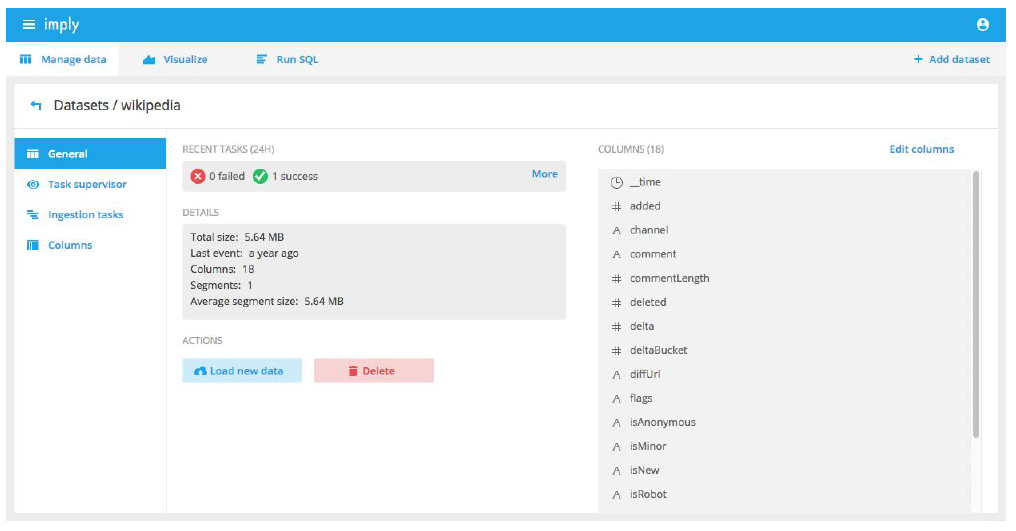This screenshot has width=1016, height=531.
Task: Select General in the sidebar
Action: click(90, 154)
